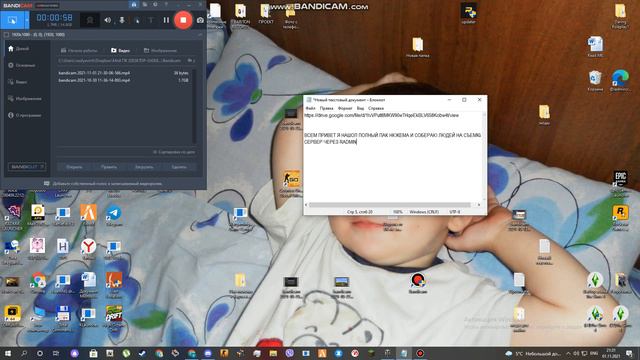Click the third button under the video list

[144, 167]
